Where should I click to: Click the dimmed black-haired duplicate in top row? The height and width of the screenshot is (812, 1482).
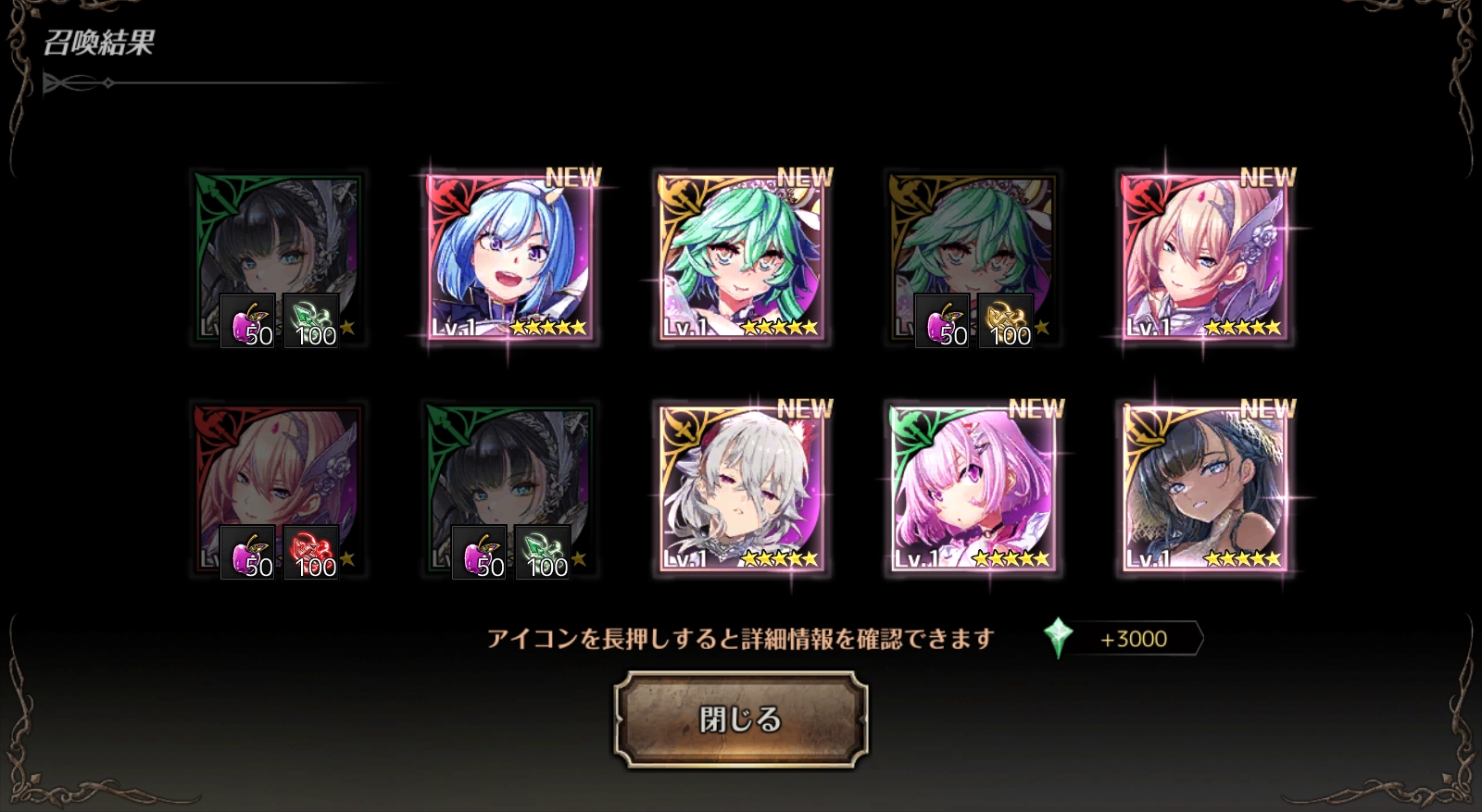coord(279,257)
